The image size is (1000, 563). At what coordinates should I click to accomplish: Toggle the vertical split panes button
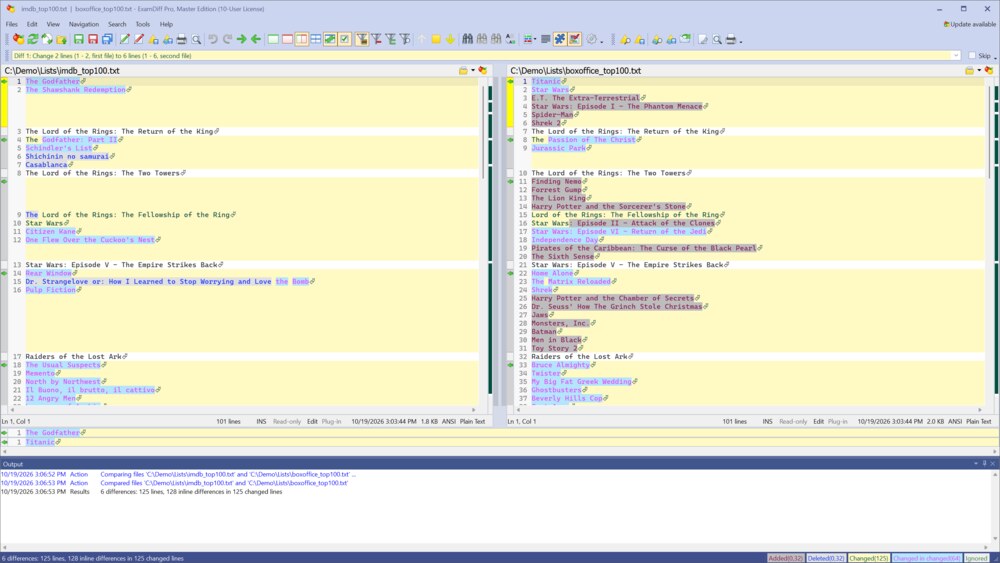[x=302, y=40]
